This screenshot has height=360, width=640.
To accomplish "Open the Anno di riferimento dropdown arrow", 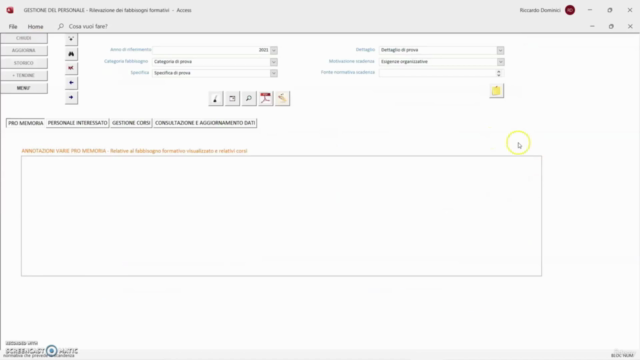I will tap(273, 50).
